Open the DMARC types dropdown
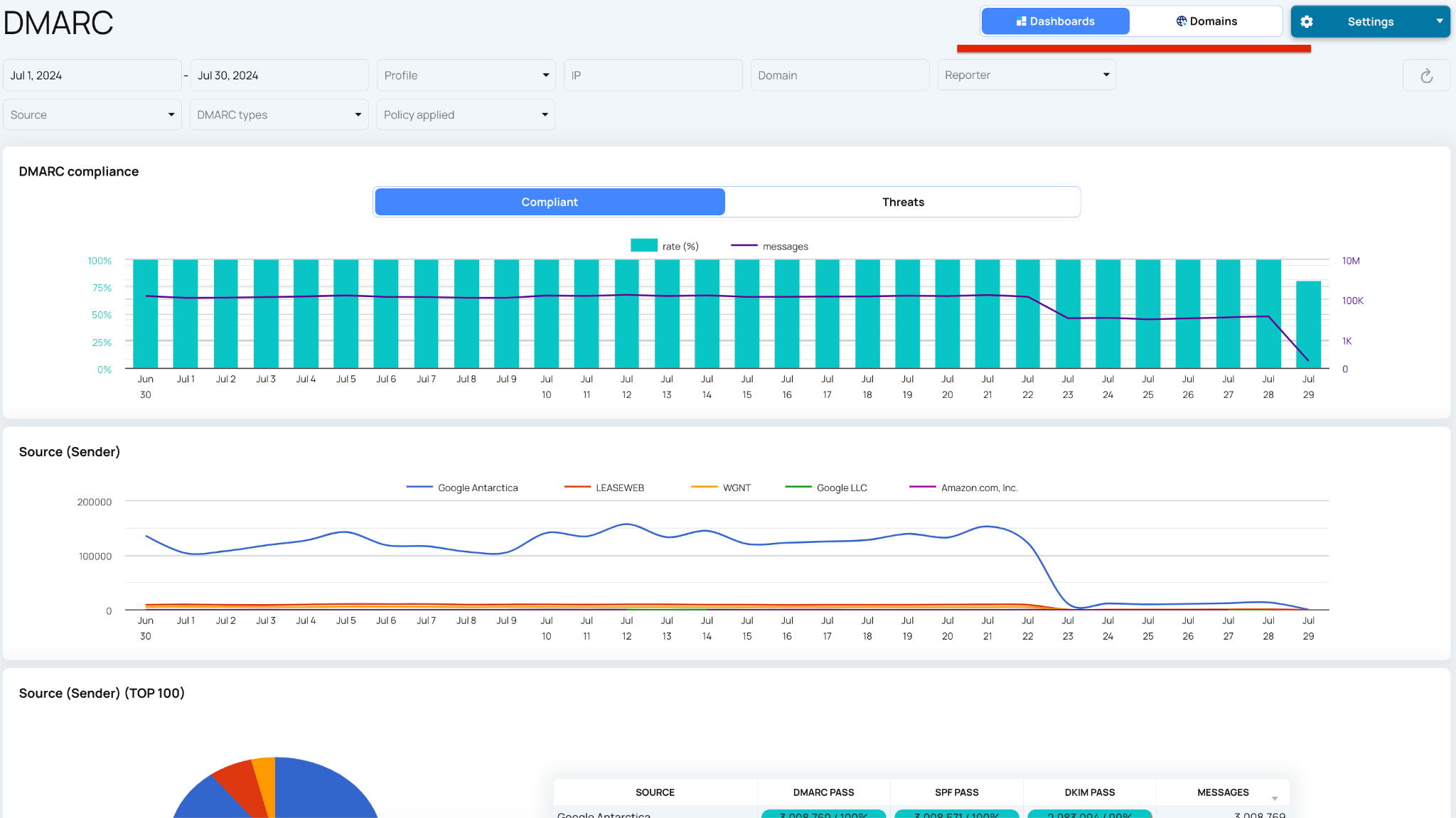 coord(279,114)
